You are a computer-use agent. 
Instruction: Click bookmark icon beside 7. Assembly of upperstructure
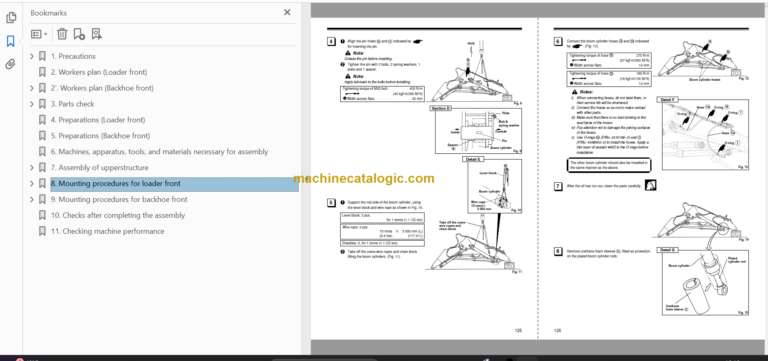(43, 168)
